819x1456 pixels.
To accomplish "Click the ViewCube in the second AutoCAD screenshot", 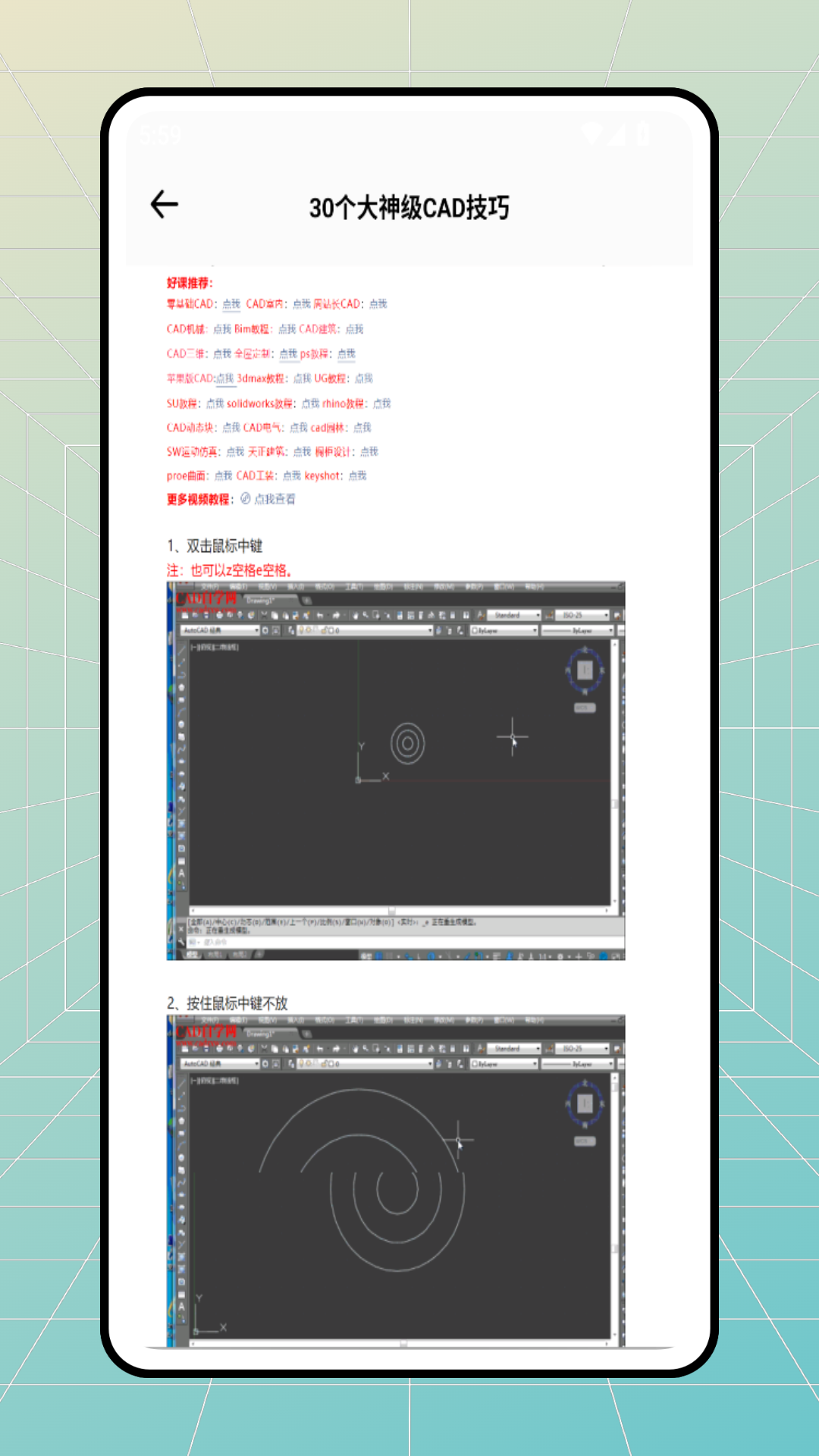I will click(585, 1103).
